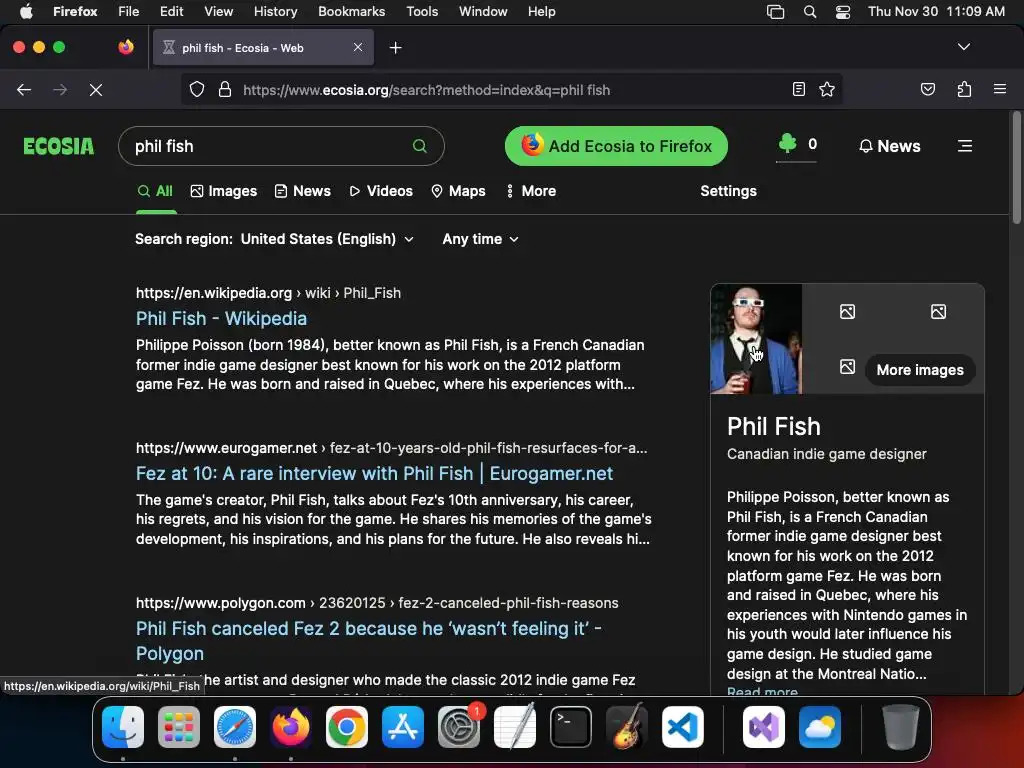The width and height of the screenshot is (1024, 768).
Task: Click the page vertical scrollbar
Action: tap(1016, 170)
